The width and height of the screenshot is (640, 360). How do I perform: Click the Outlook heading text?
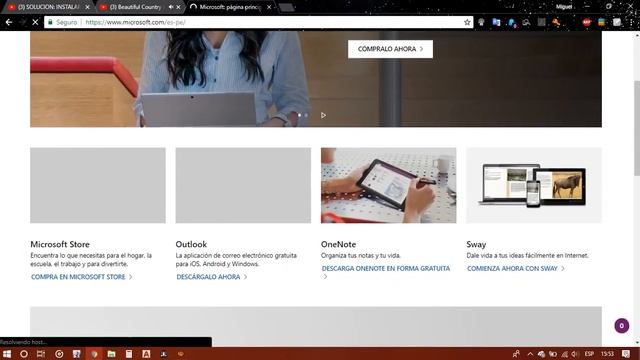[x=191, y=244]
